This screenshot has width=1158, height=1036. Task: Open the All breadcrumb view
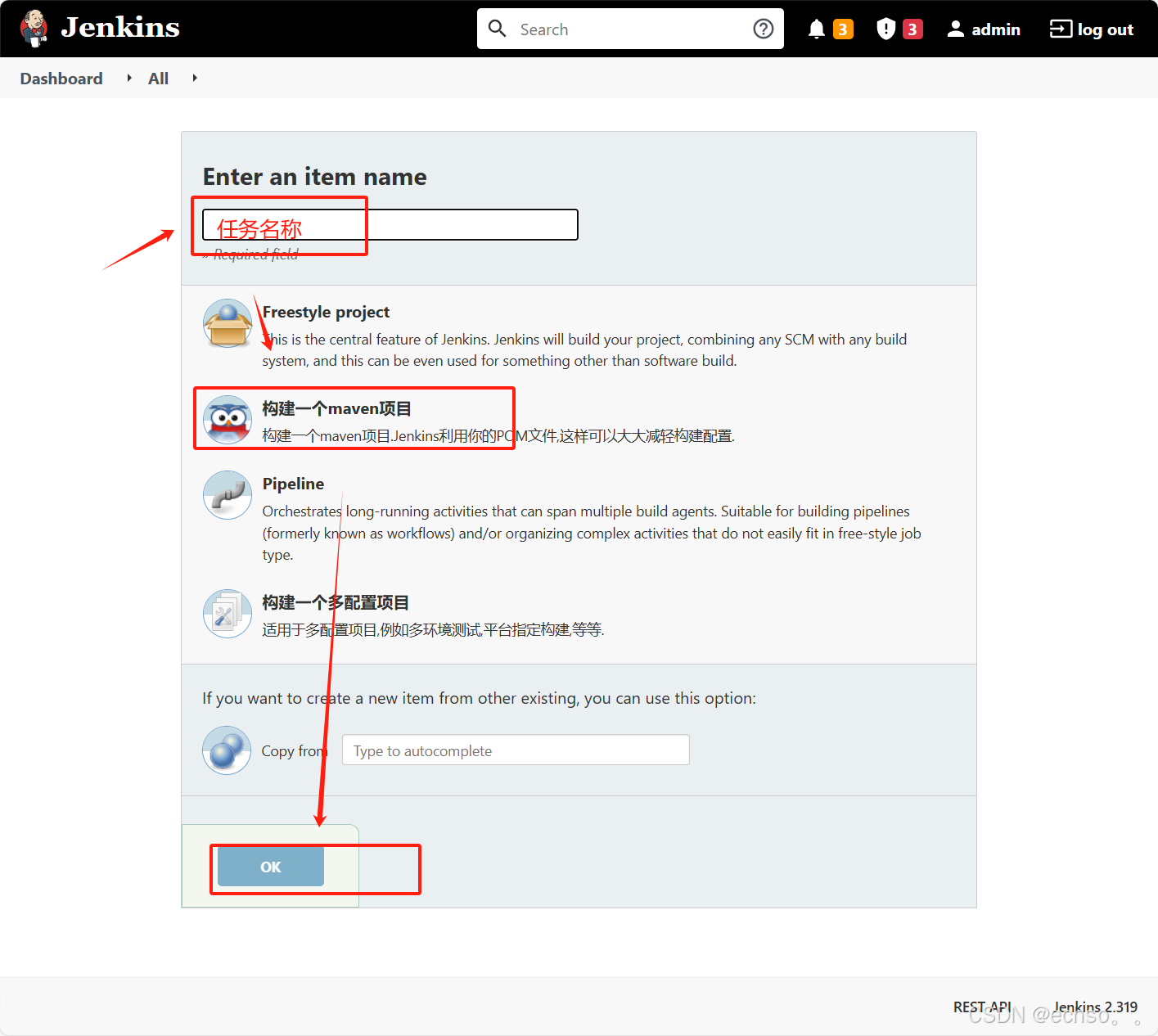point(158,79)
